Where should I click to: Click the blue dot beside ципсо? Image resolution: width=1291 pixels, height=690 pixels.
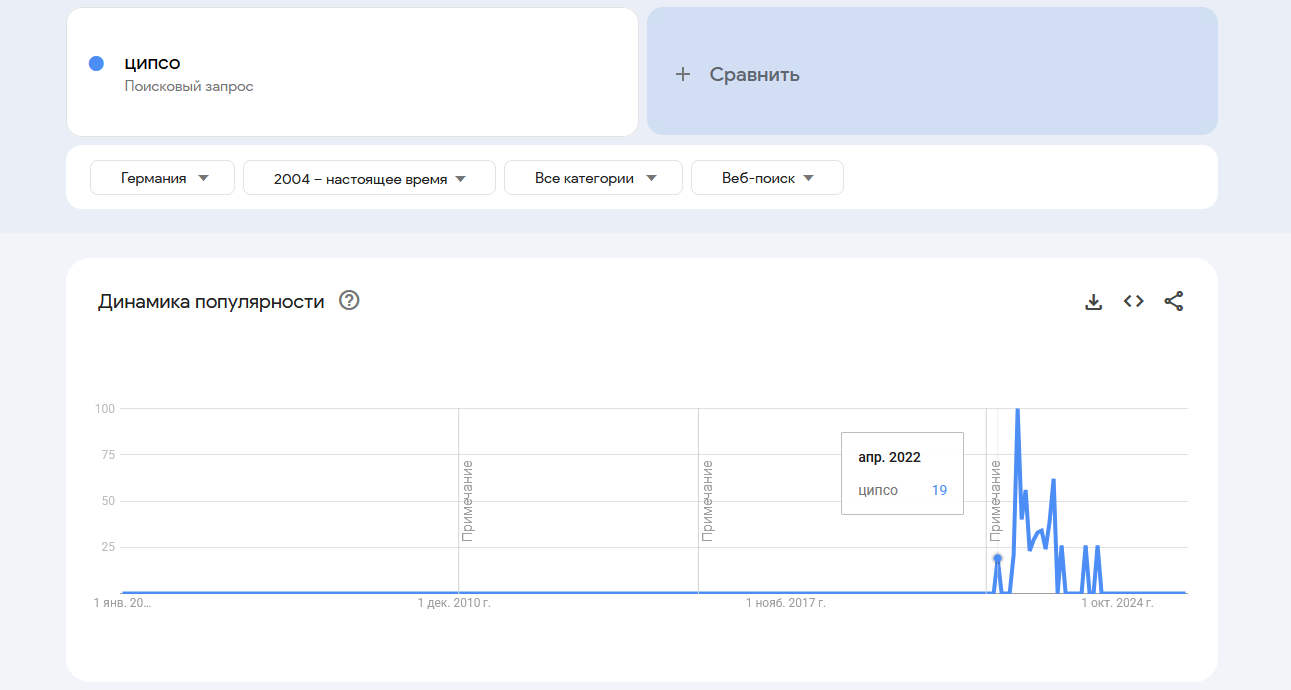click(x=97, y=64)
